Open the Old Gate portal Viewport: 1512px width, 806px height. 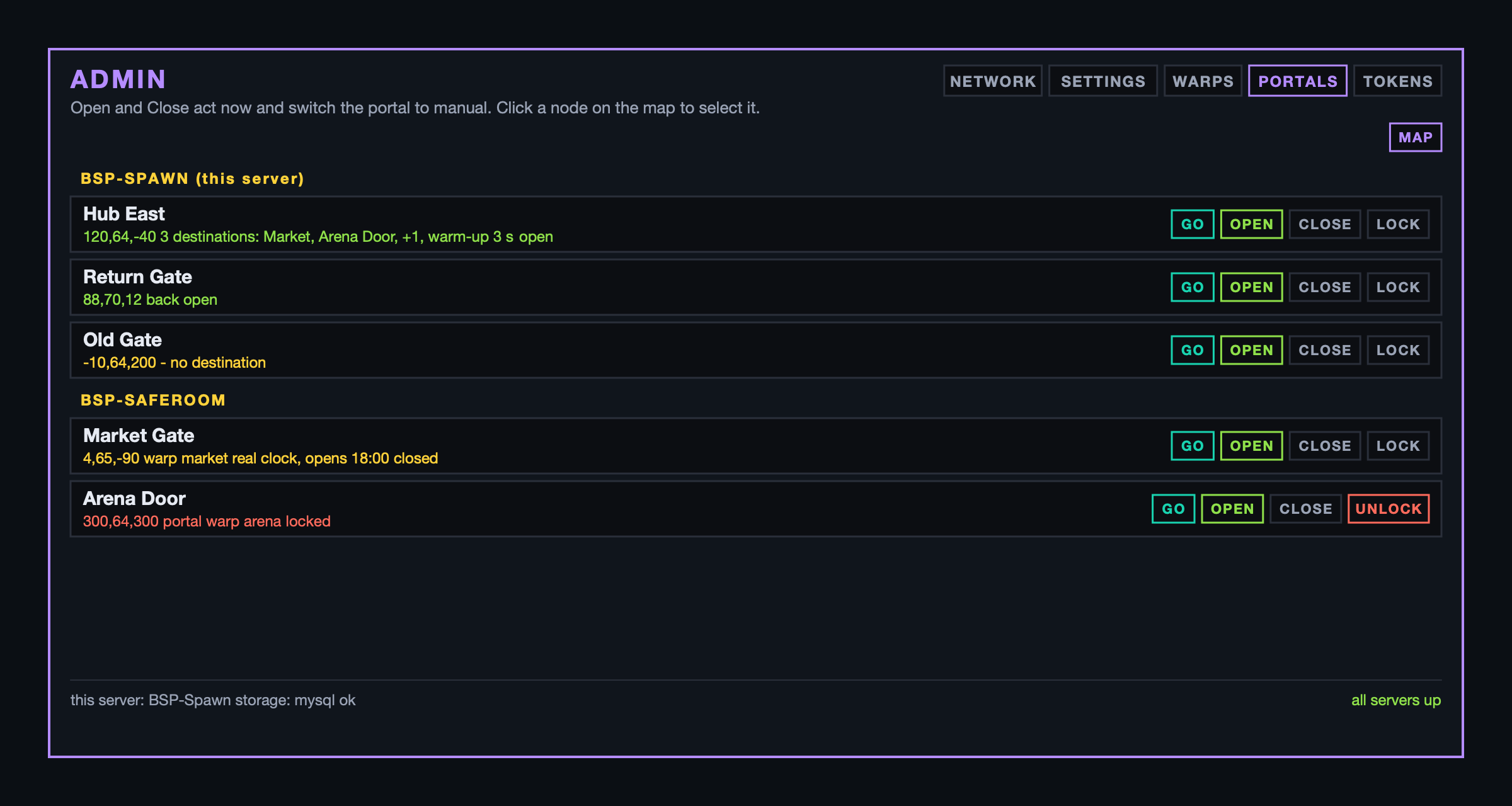[1251, 350]
